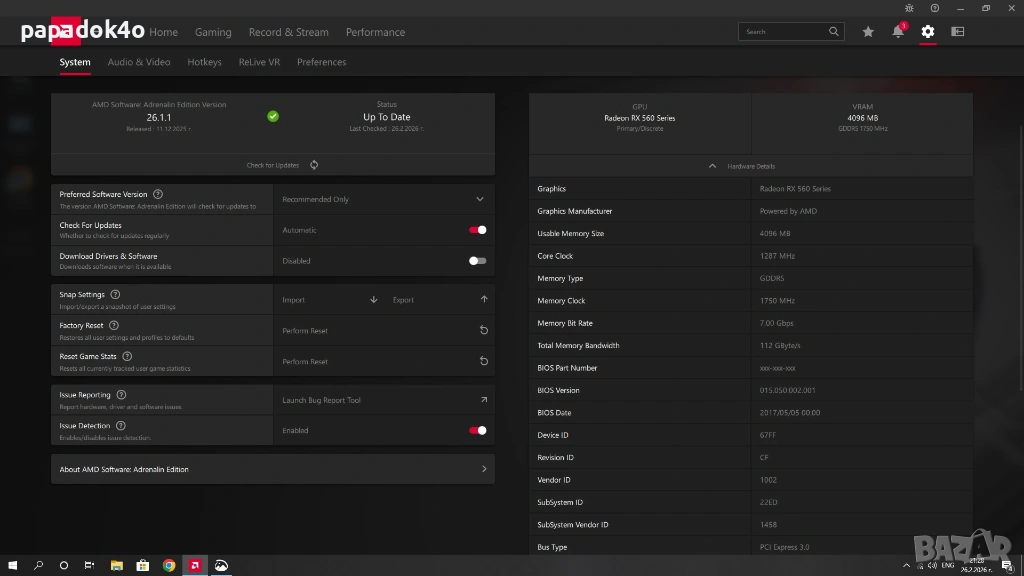The height and width of the screenshot is (576, 1024).
Task: Open the favorites star icon
Action: (x=868, y=32)
